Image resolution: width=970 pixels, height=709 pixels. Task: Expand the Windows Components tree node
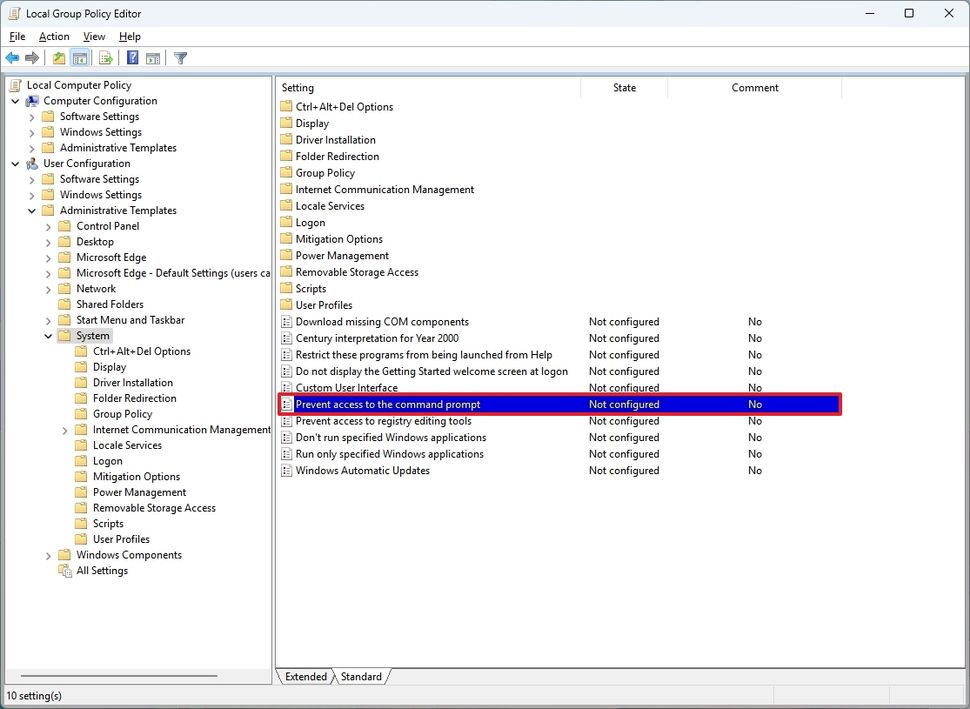(48, 554)
